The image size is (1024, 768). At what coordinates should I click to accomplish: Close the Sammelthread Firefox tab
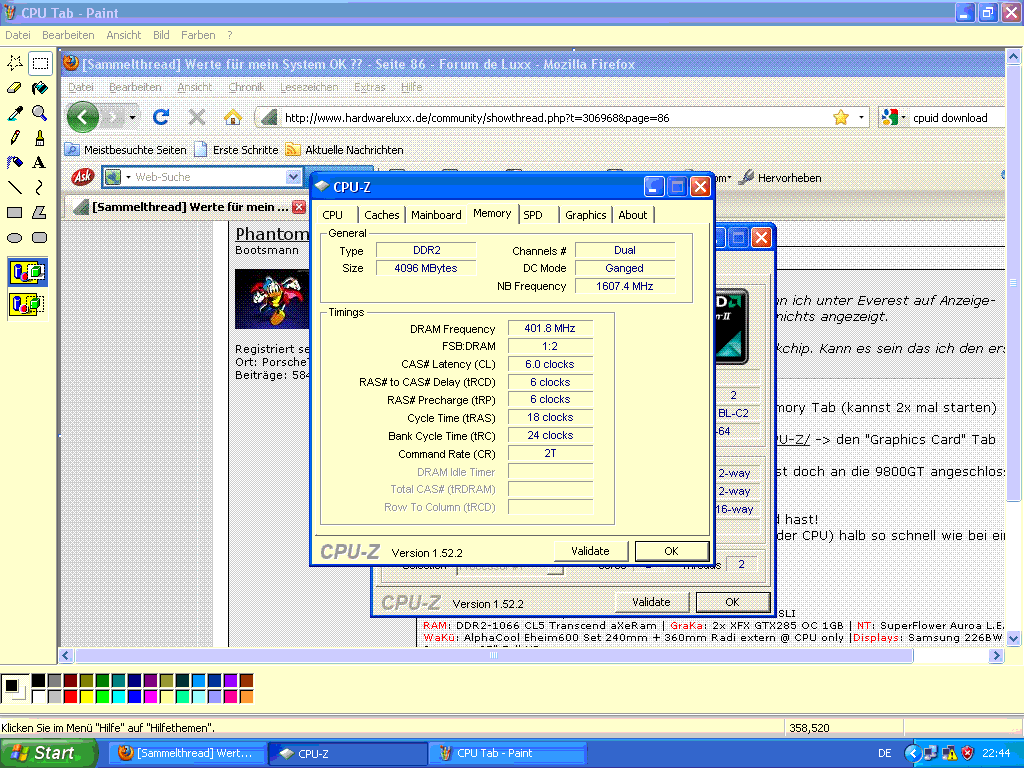point(299,207)
